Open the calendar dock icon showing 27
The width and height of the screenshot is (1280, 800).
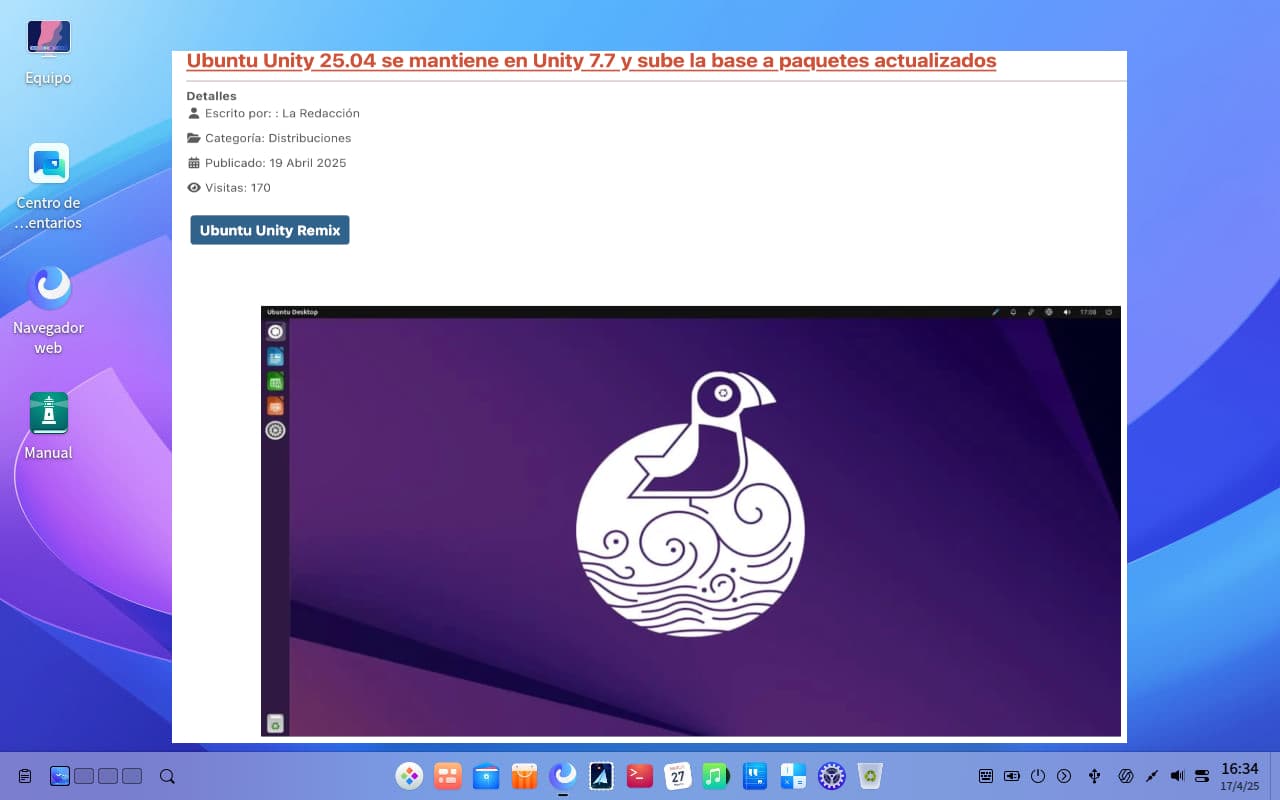[678, 776]
